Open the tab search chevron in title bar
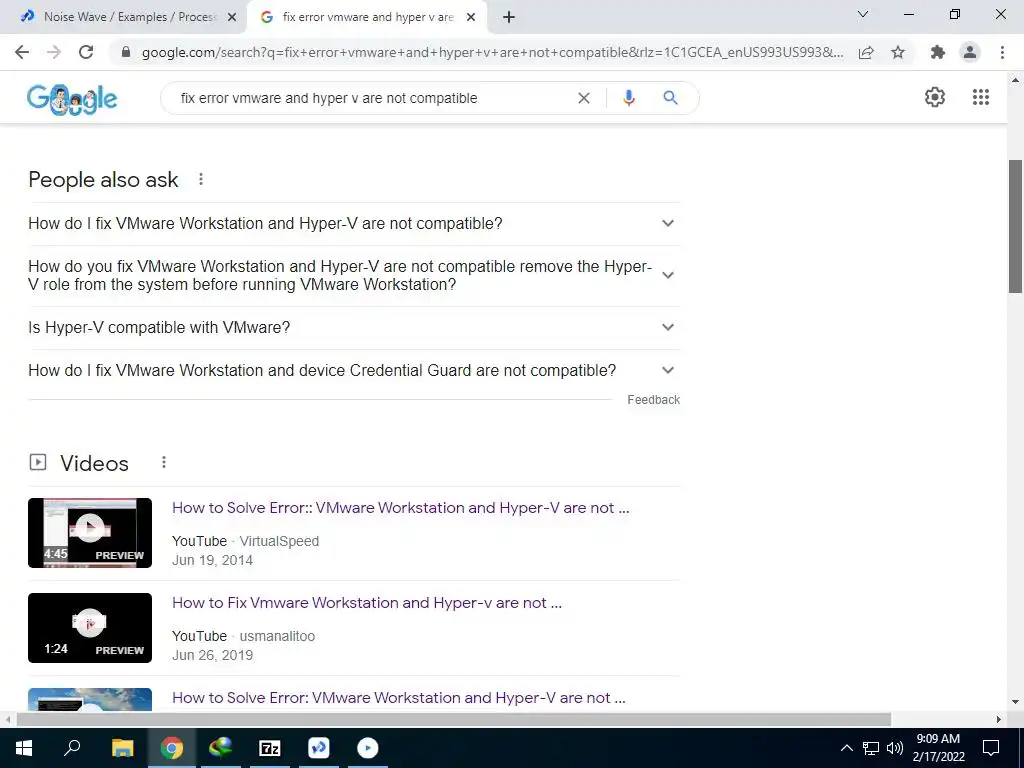Viewport: 1024px width, 768px height. (x=863, y=14)
